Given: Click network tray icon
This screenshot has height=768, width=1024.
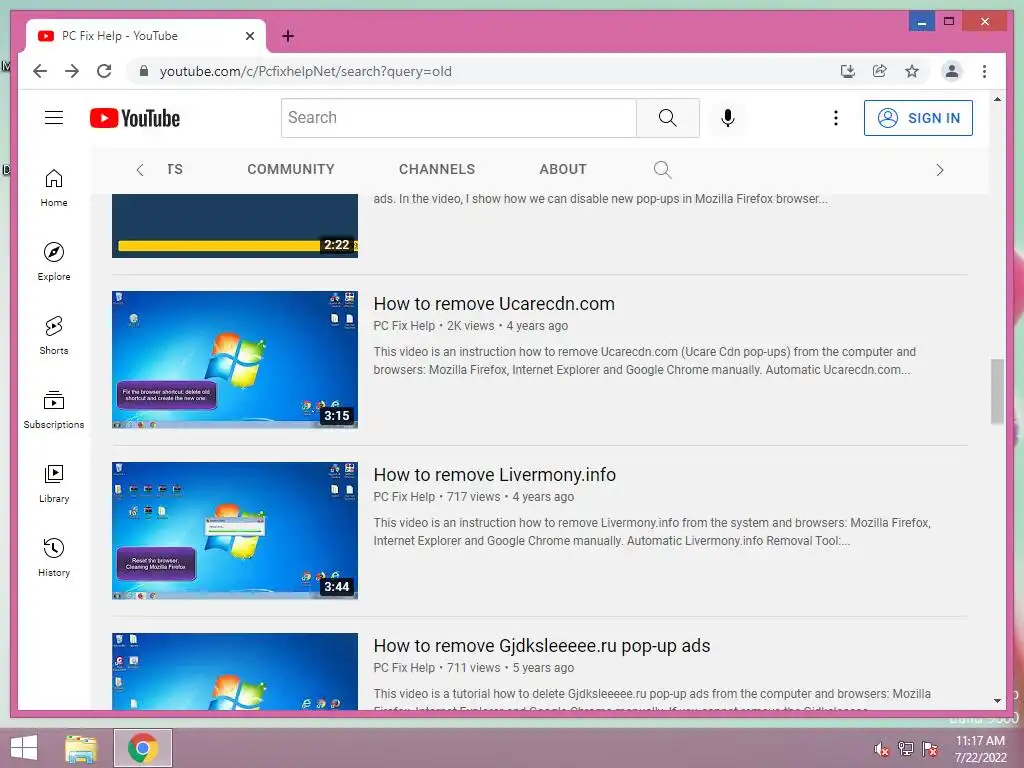Looking at the screenshot, I should [906, 749].
